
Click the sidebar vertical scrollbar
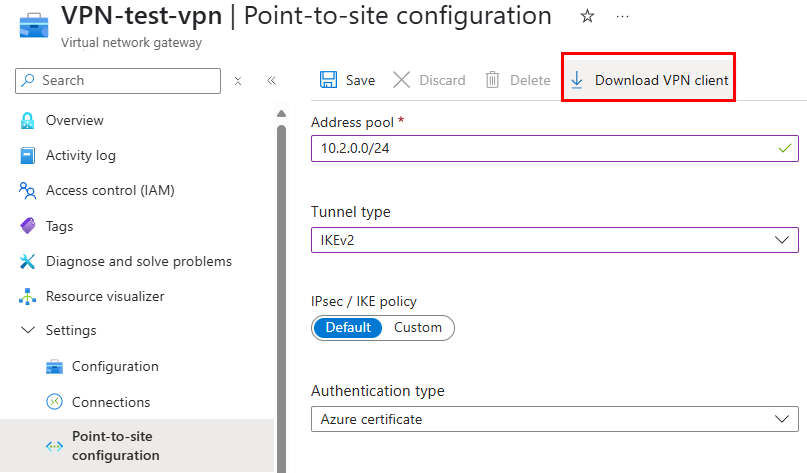click(x=281, y=299)
